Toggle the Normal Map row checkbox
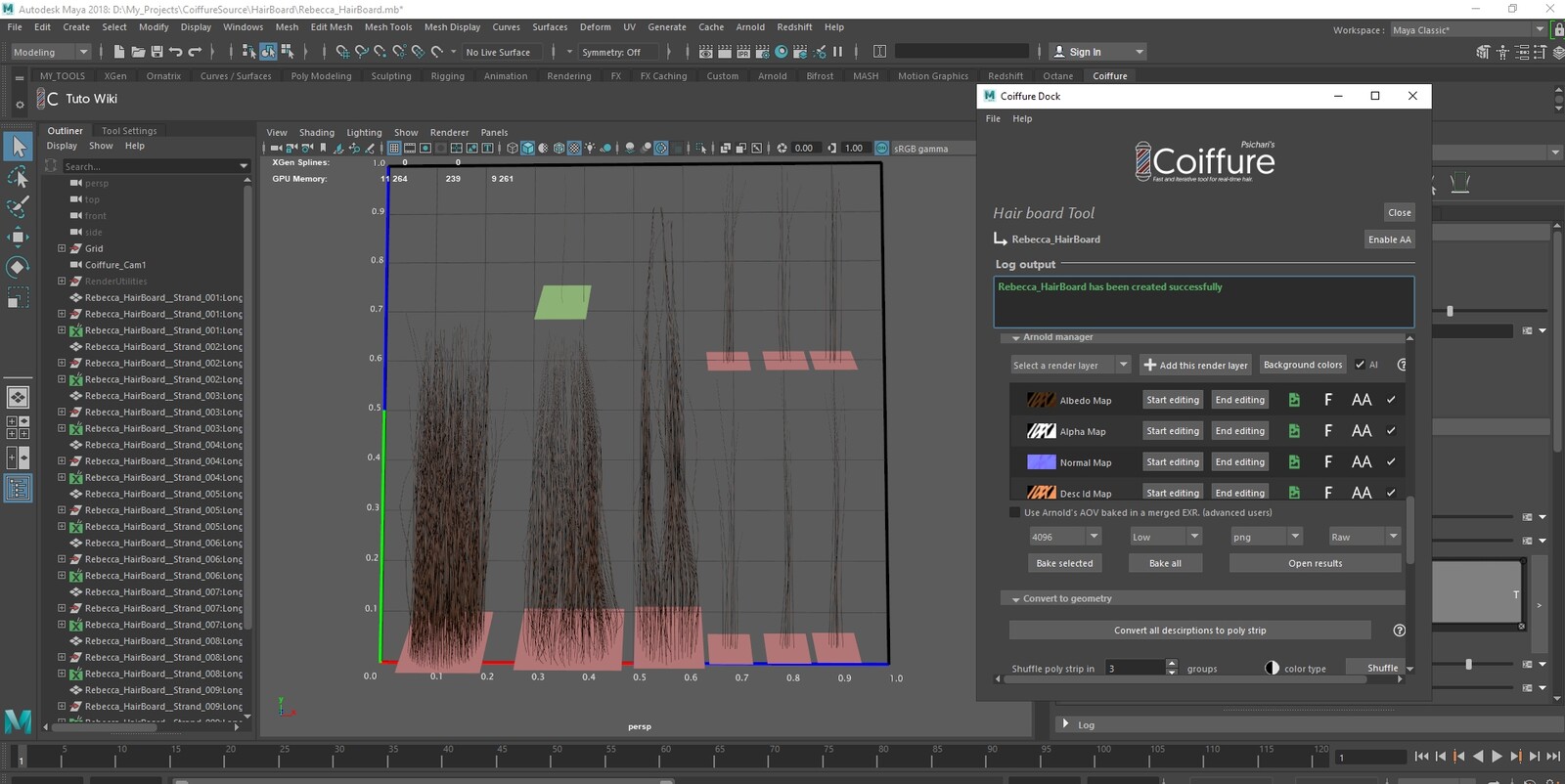This screenshot has width=1565, height=784. pos(1391,462)
